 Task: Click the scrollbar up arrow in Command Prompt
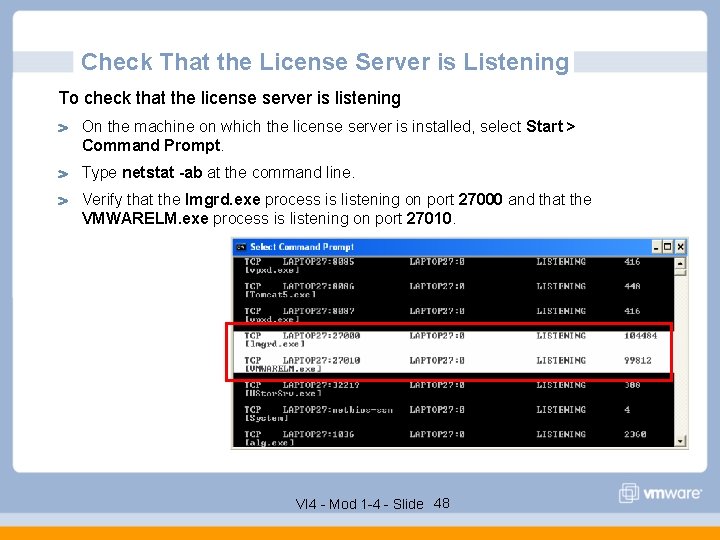[680, 263]
